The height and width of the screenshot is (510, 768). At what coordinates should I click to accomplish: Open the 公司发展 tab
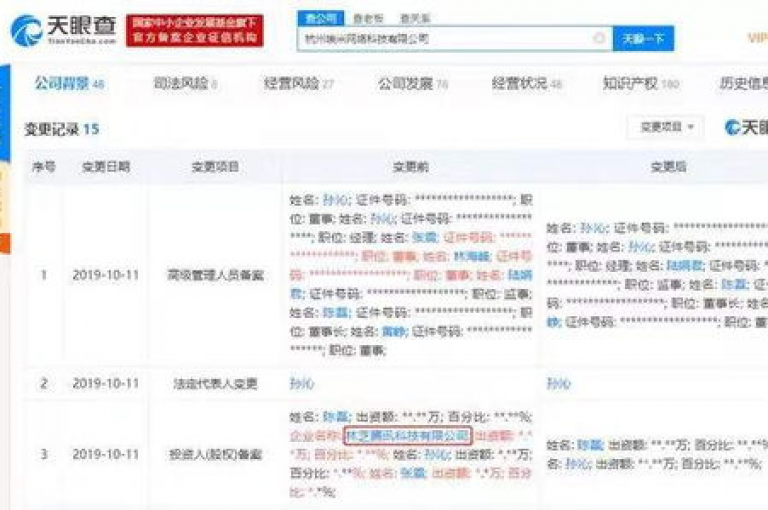(x=412, y=84)
